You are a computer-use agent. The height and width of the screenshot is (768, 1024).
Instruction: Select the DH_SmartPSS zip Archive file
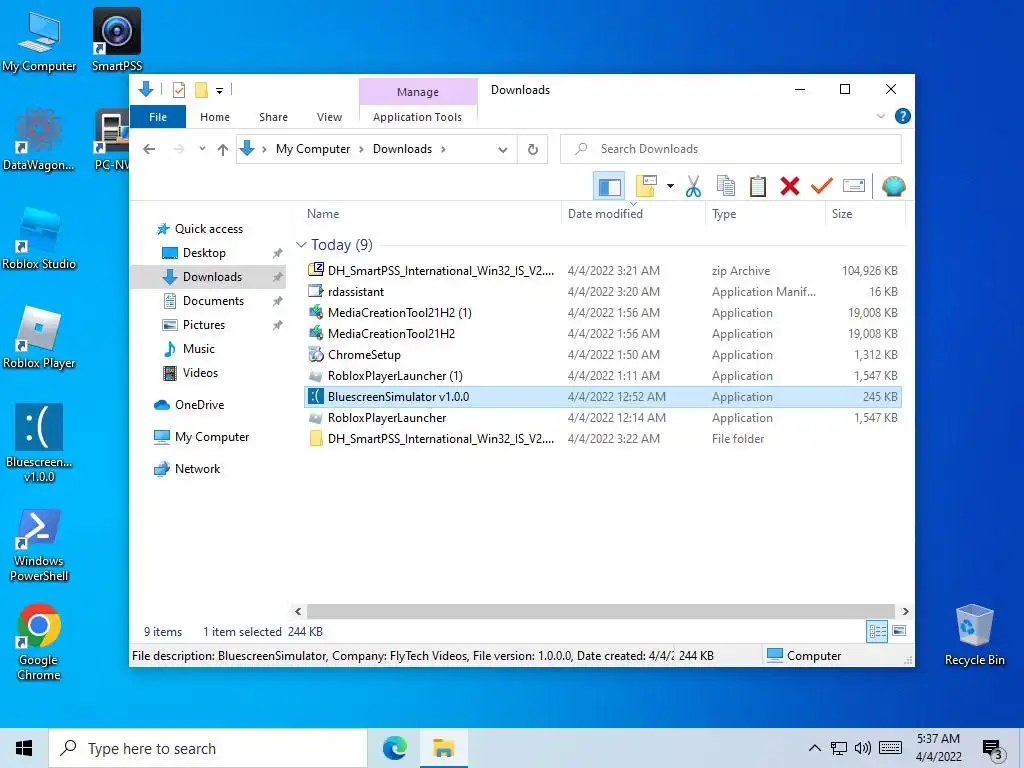pos(603,271)
